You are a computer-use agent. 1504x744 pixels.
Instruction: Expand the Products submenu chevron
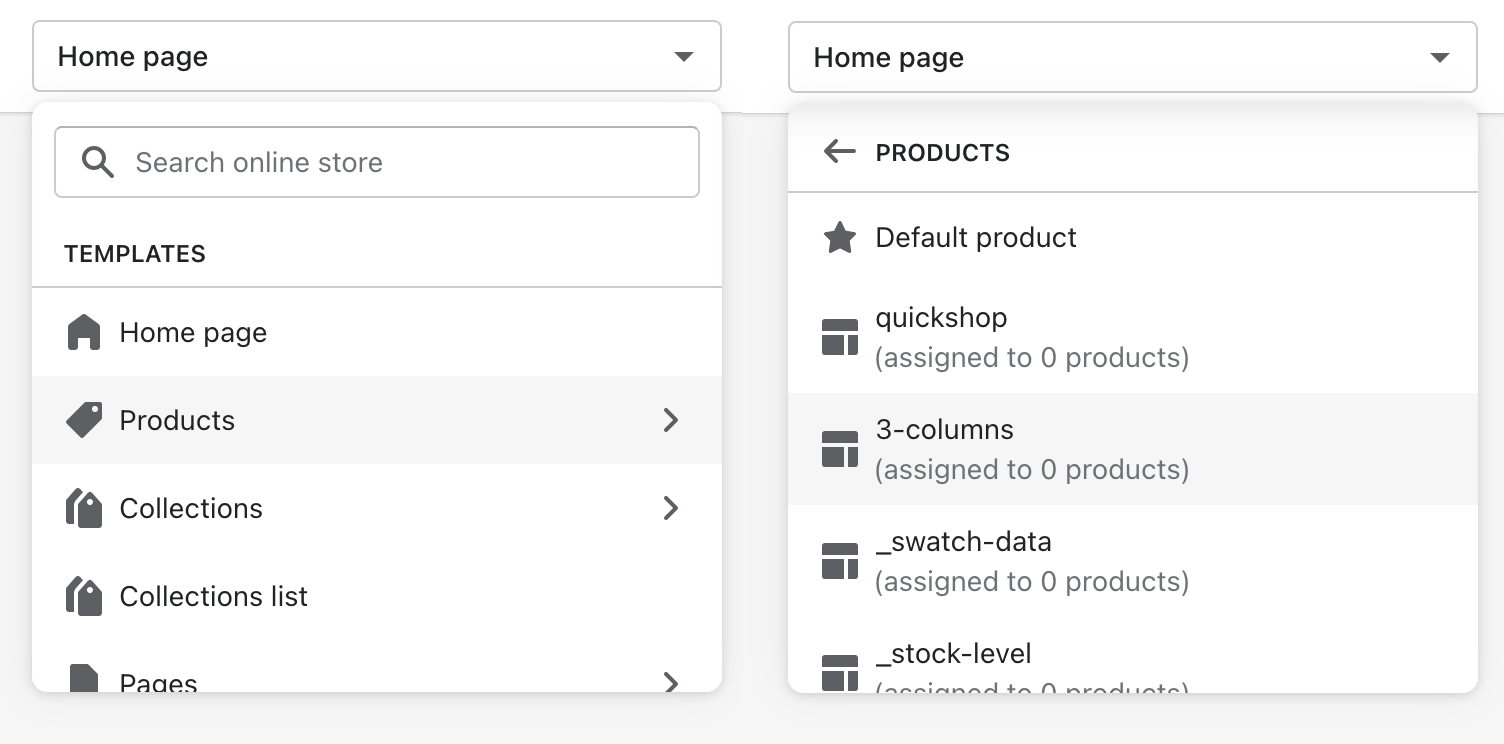(671, 420)
